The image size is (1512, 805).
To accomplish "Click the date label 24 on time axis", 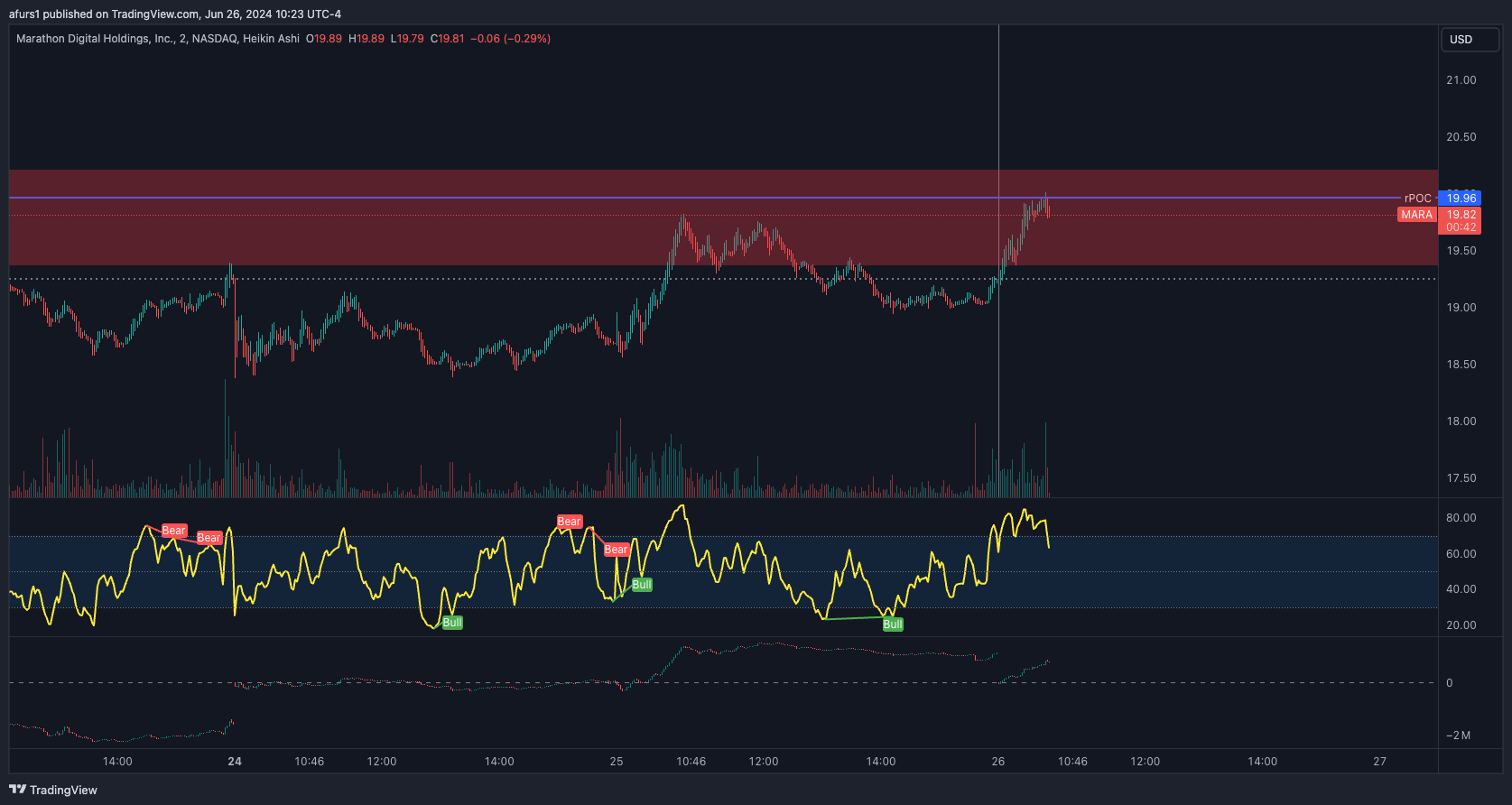I will tap(235, 762).
